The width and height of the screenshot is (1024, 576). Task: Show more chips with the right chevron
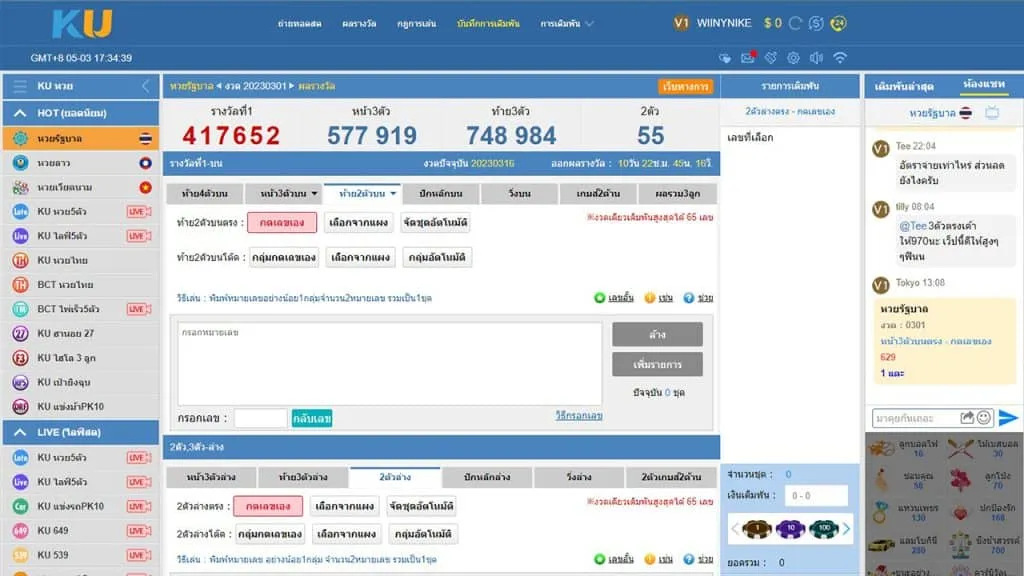tap(846, 528)
